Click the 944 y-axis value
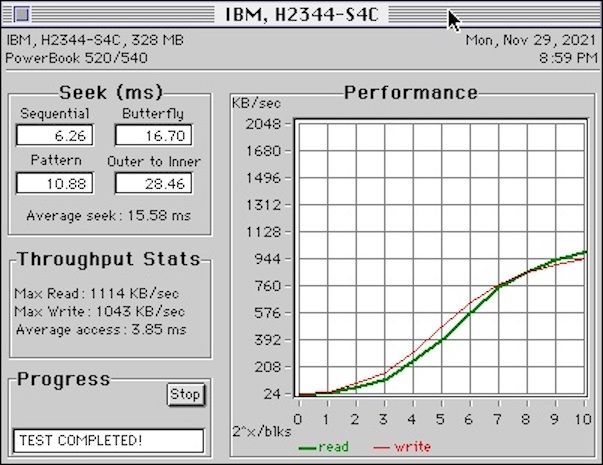This screenshot has height=465, width=603. [x=268, y=259]
